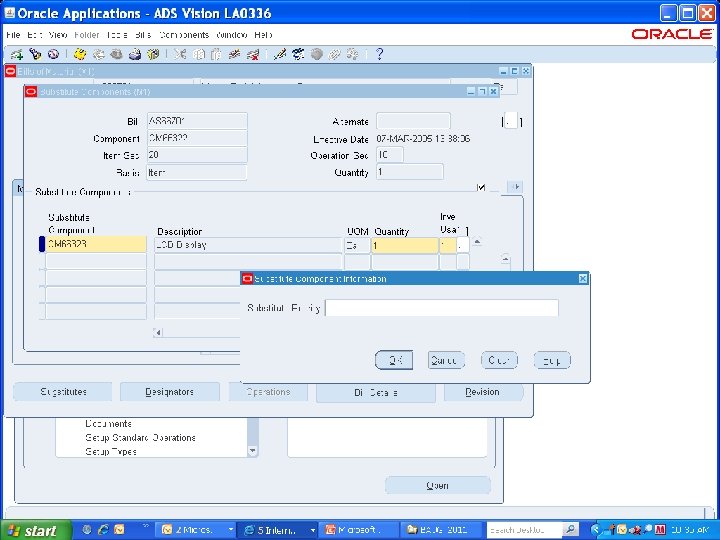Click the tab scroll right arrow
720x540 pixels.
point(515,187)
